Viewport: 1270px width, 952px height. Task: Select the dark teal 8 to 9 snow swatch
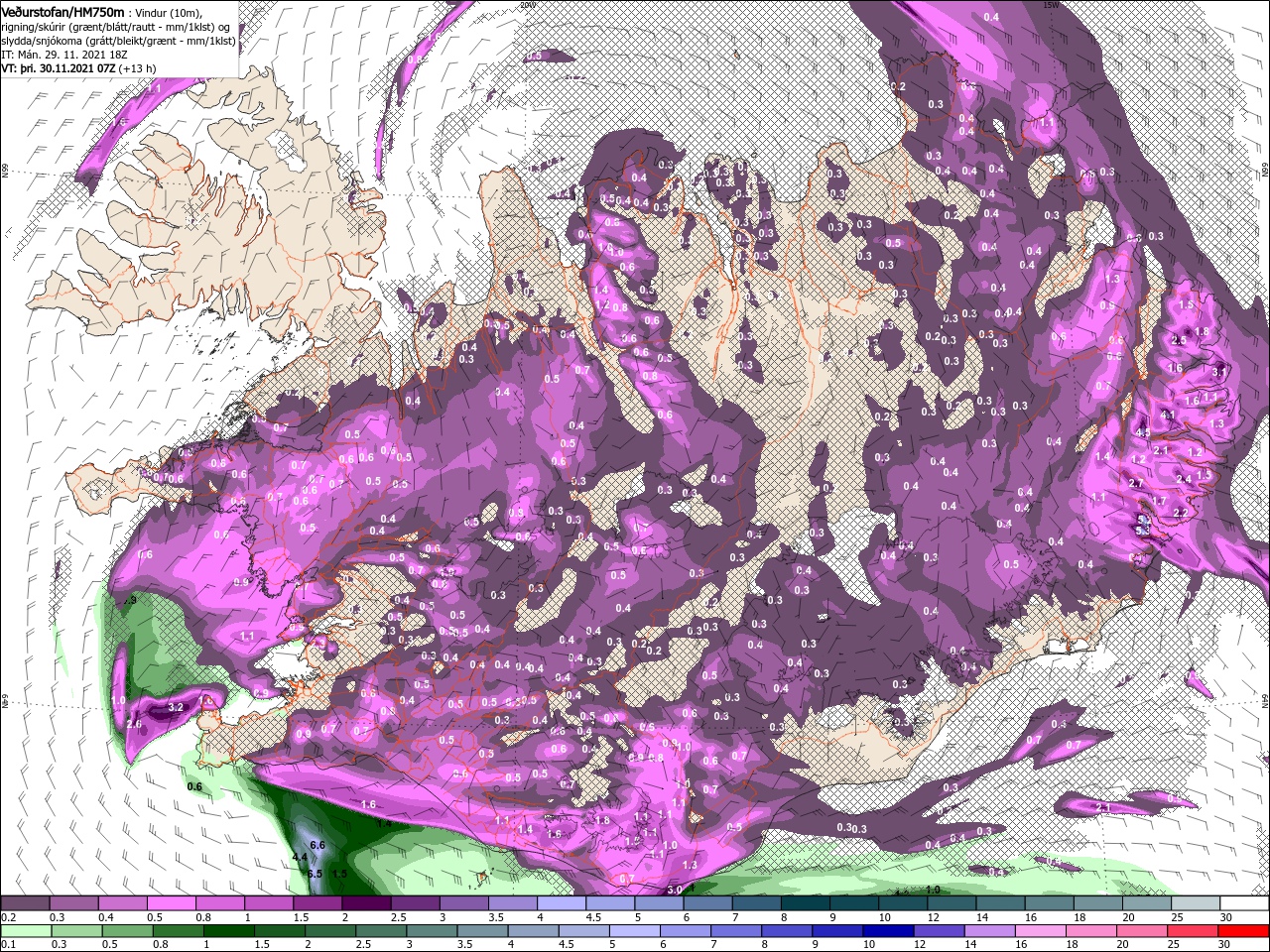tap(805, 903)
